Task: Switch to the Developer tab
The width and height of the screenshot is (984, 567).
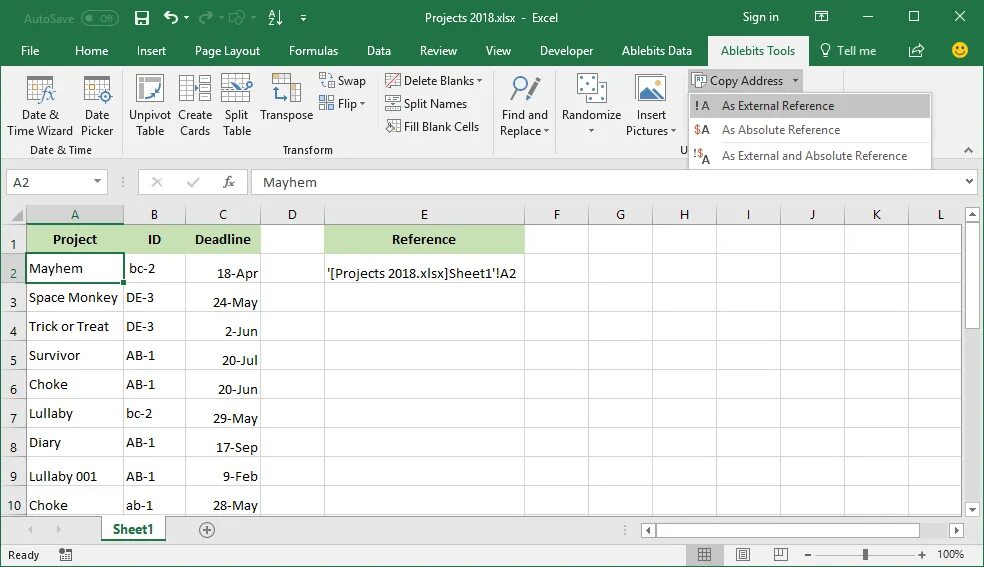Action: [x=566, y=51]
